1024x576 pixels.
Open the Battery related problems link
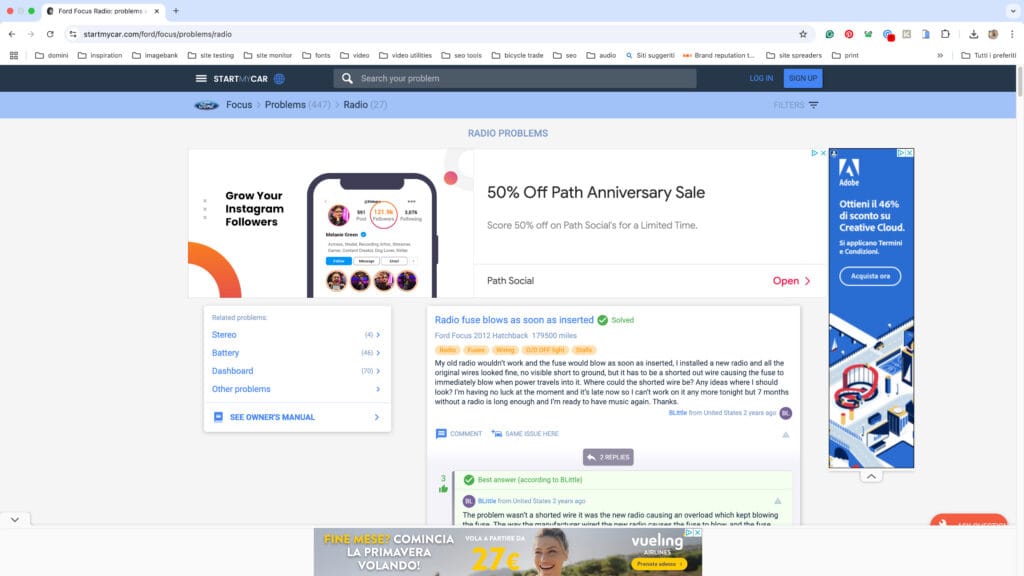pyautogui.click(x=226, y=353)
